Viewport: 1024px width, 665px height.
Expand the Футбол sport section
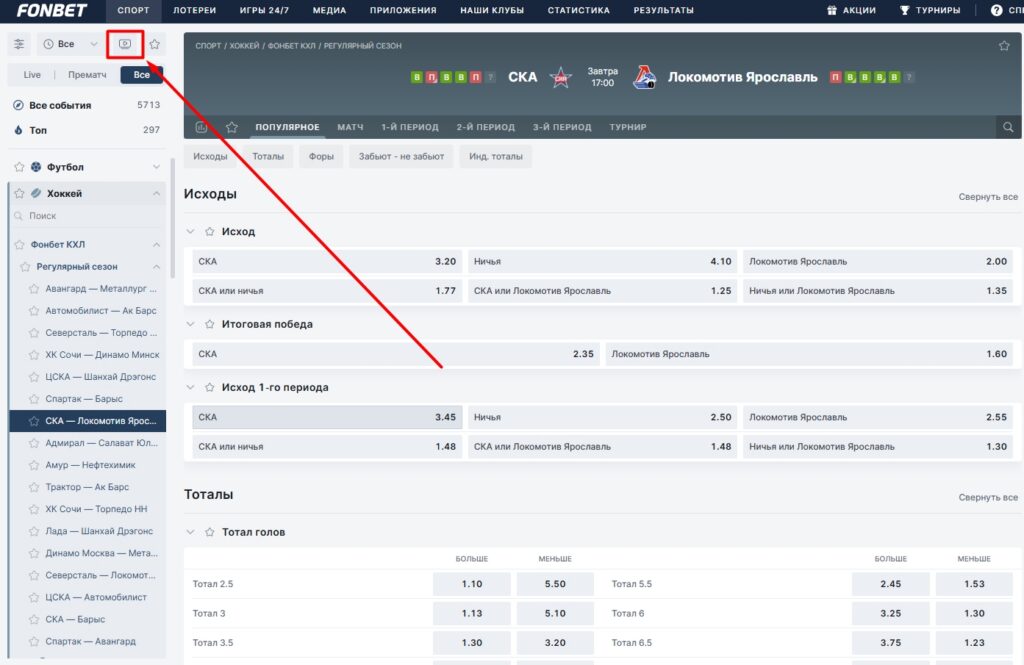[156, 167]
